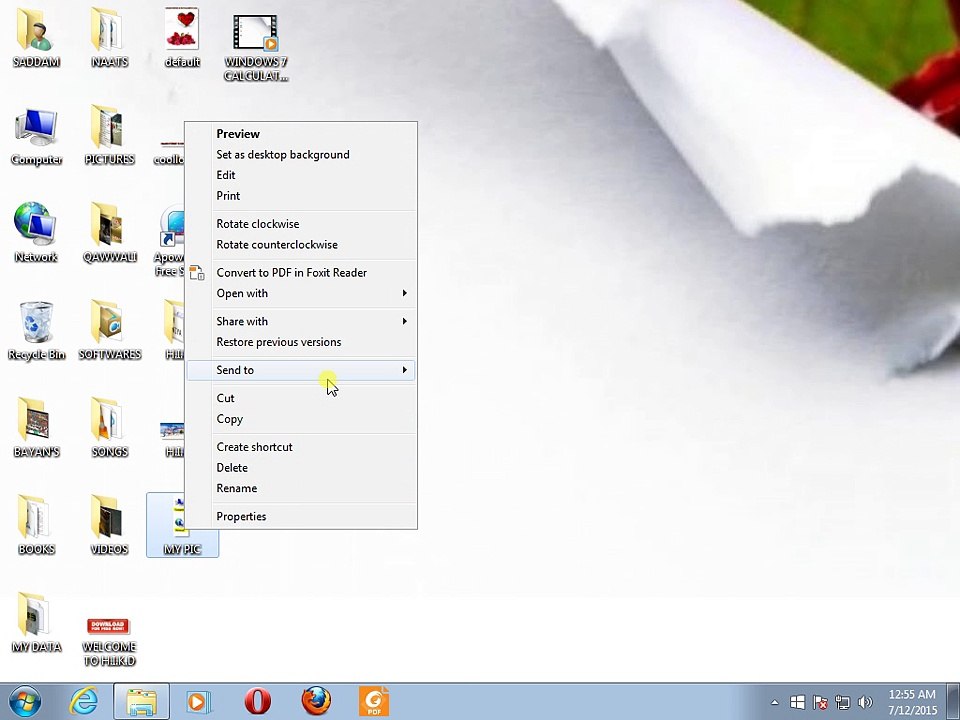Click the Show desktop strip at the taskbar end
The width and height of the screenshot is (960, 720).
[954, 702]
